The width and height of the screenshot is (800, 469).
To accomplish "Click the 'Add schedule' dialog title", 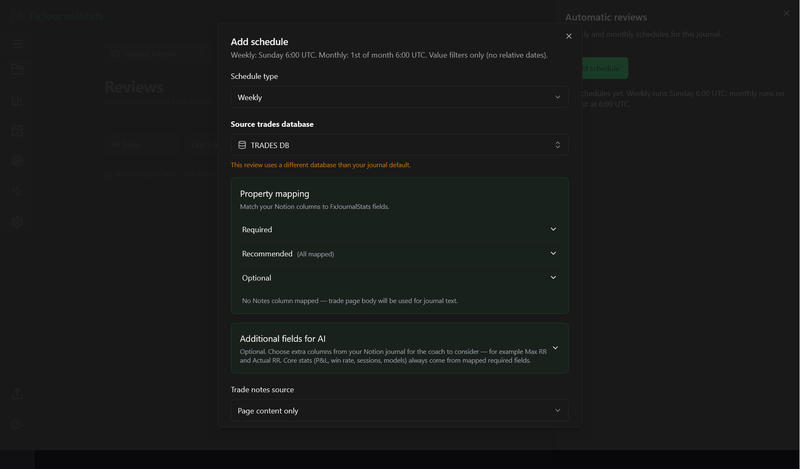I will 259,42.
